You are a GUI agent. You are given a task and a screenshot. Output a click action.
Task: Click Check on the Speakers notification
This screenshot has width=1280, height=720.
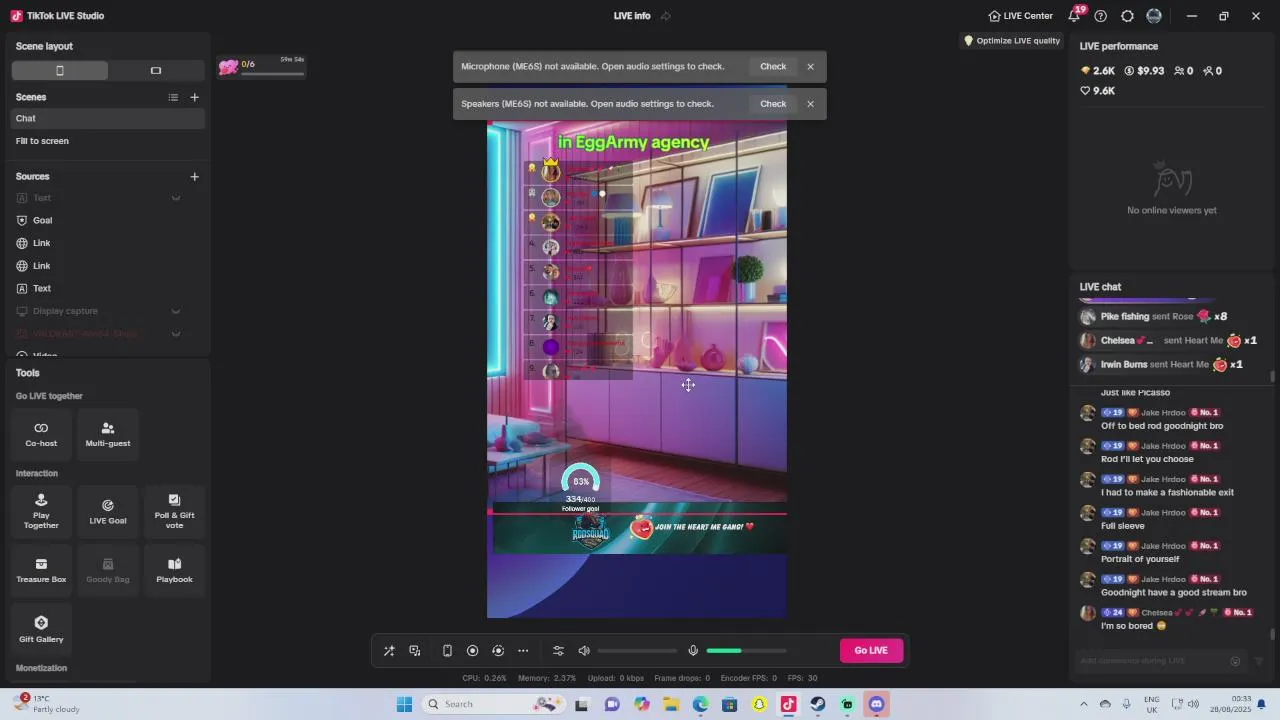point(773,104)
